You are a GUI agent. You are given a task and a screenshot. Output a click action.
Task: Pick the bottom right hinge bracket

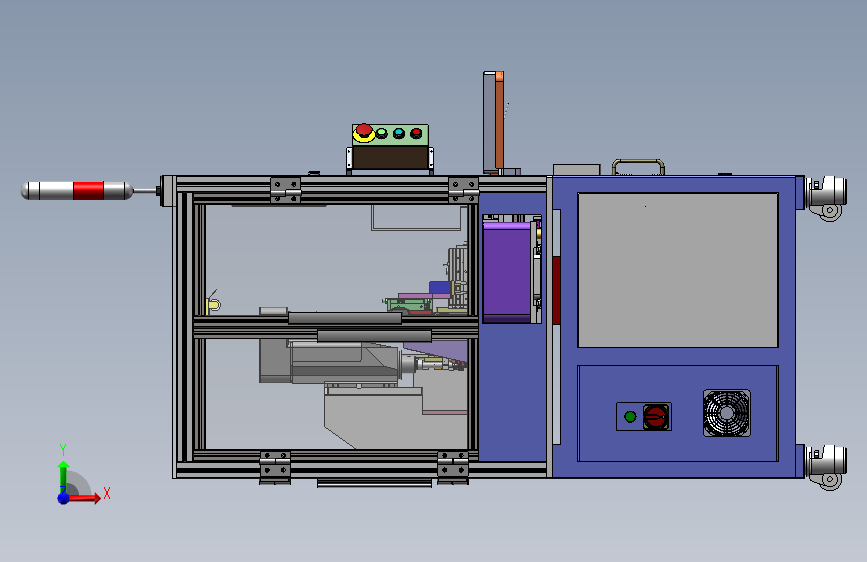point(453,467)
